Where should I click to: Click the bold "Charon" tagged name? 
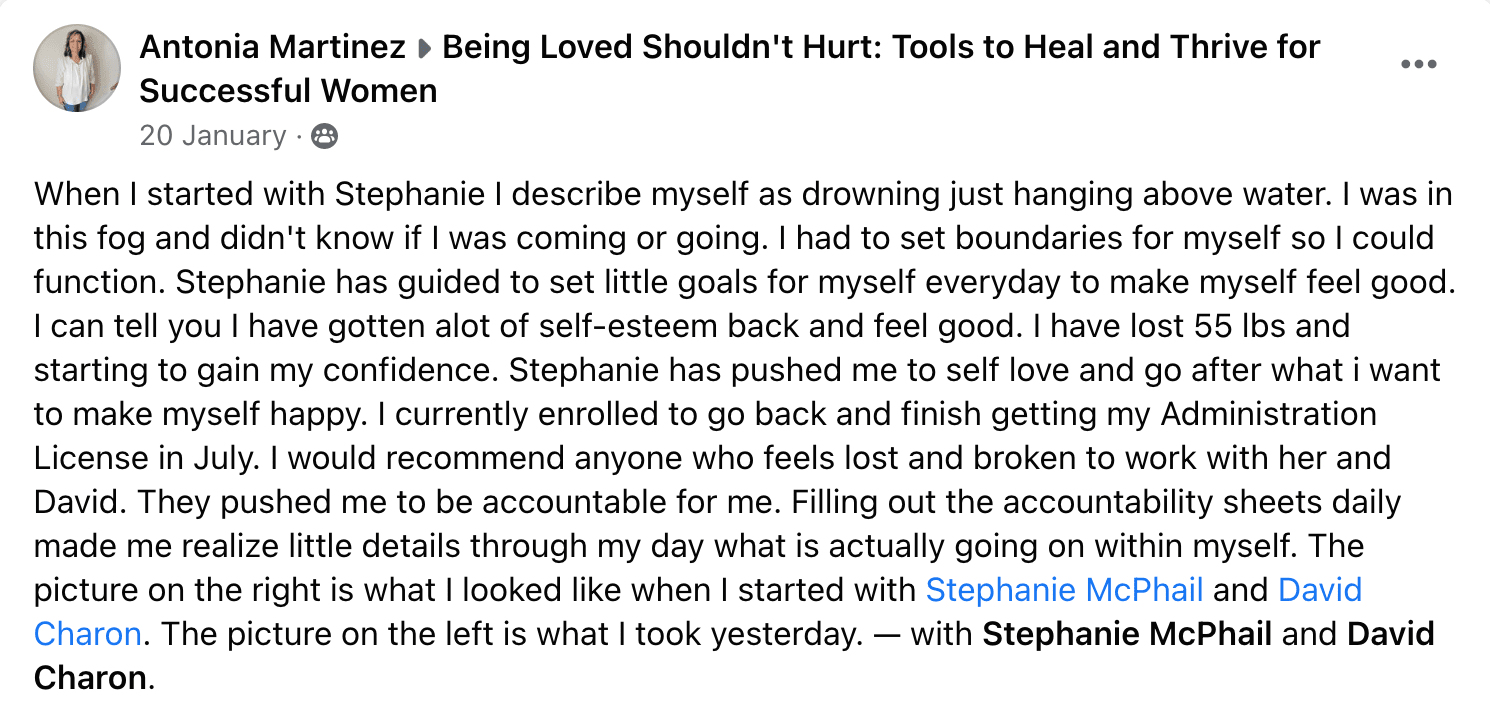point(90,678)
